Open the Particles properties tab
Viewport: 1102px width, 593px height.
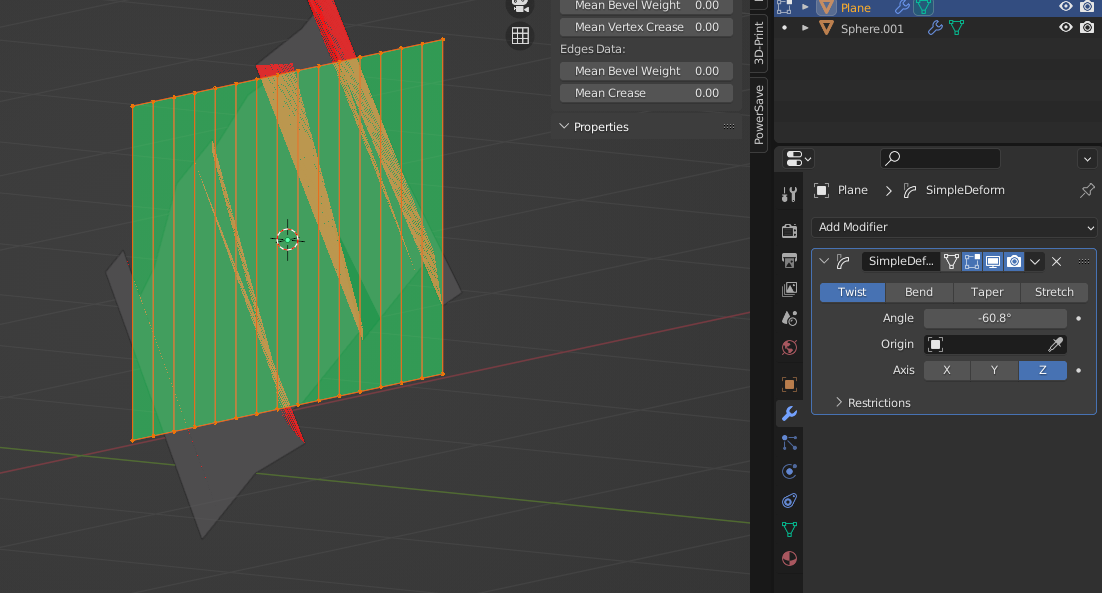coord(789,442)
